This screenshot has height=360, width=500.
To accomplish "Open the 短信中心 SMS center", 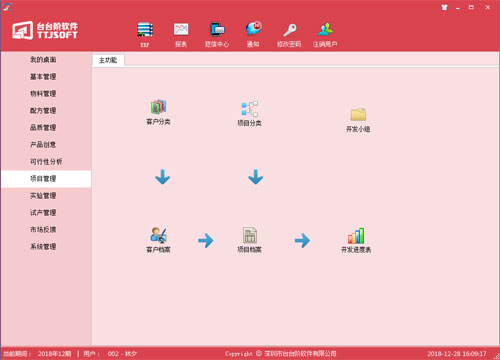I will 217,34.
